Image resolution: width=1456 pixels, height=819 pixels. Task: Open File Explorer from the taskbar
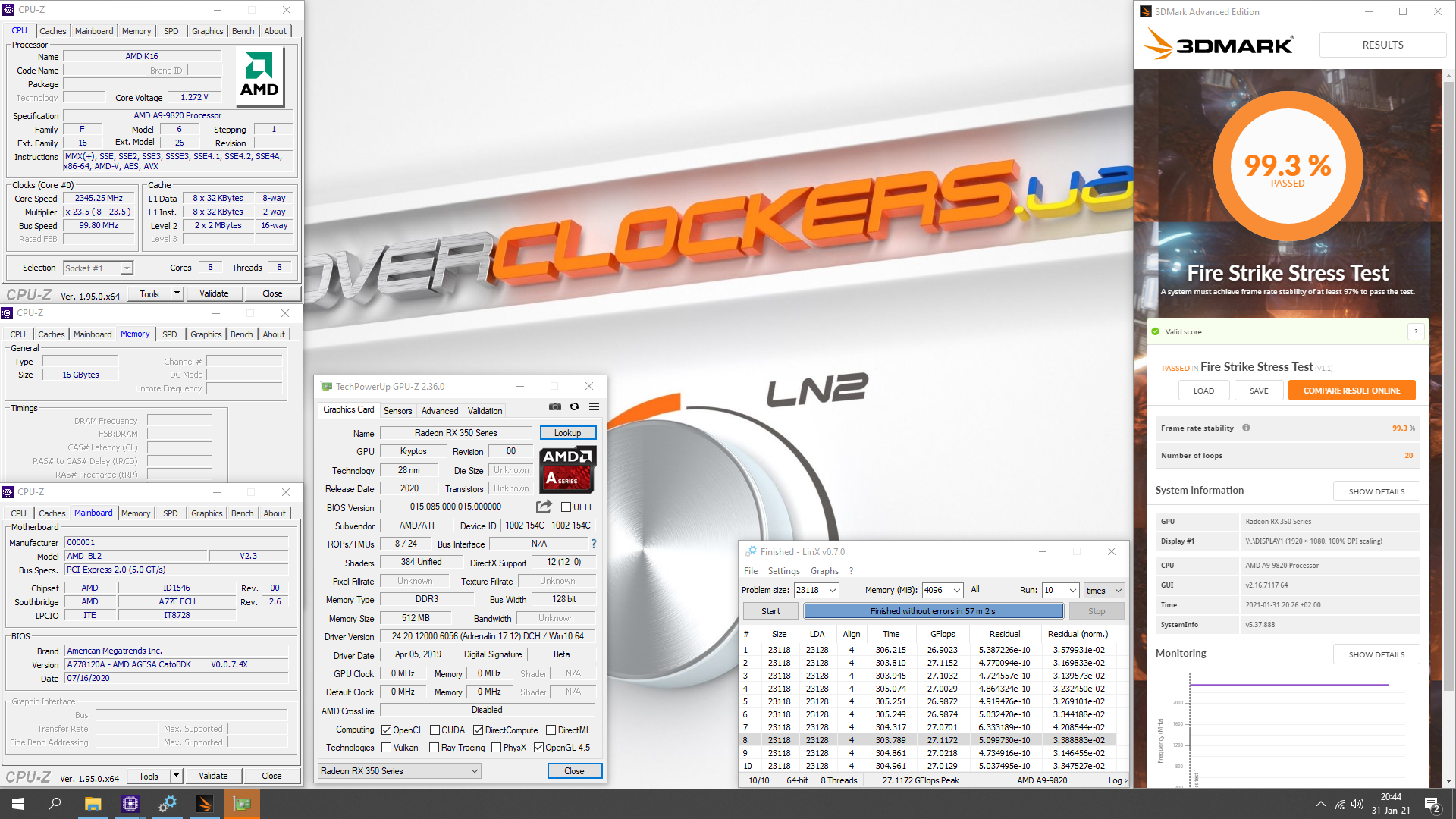coord(93,804)
